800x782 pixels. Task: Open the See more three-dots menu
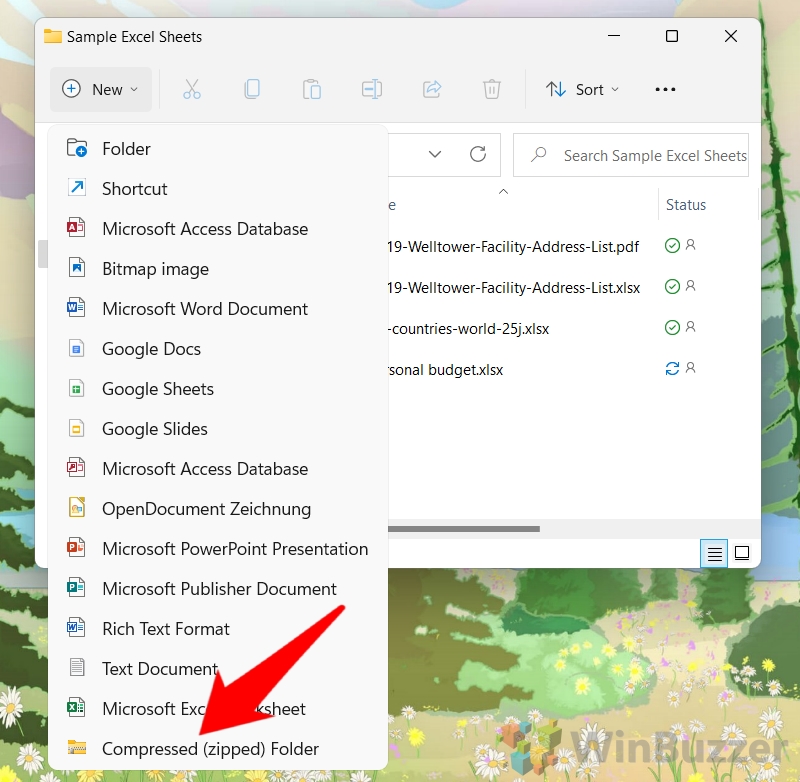pyautogui.click(x=665, y=89)
